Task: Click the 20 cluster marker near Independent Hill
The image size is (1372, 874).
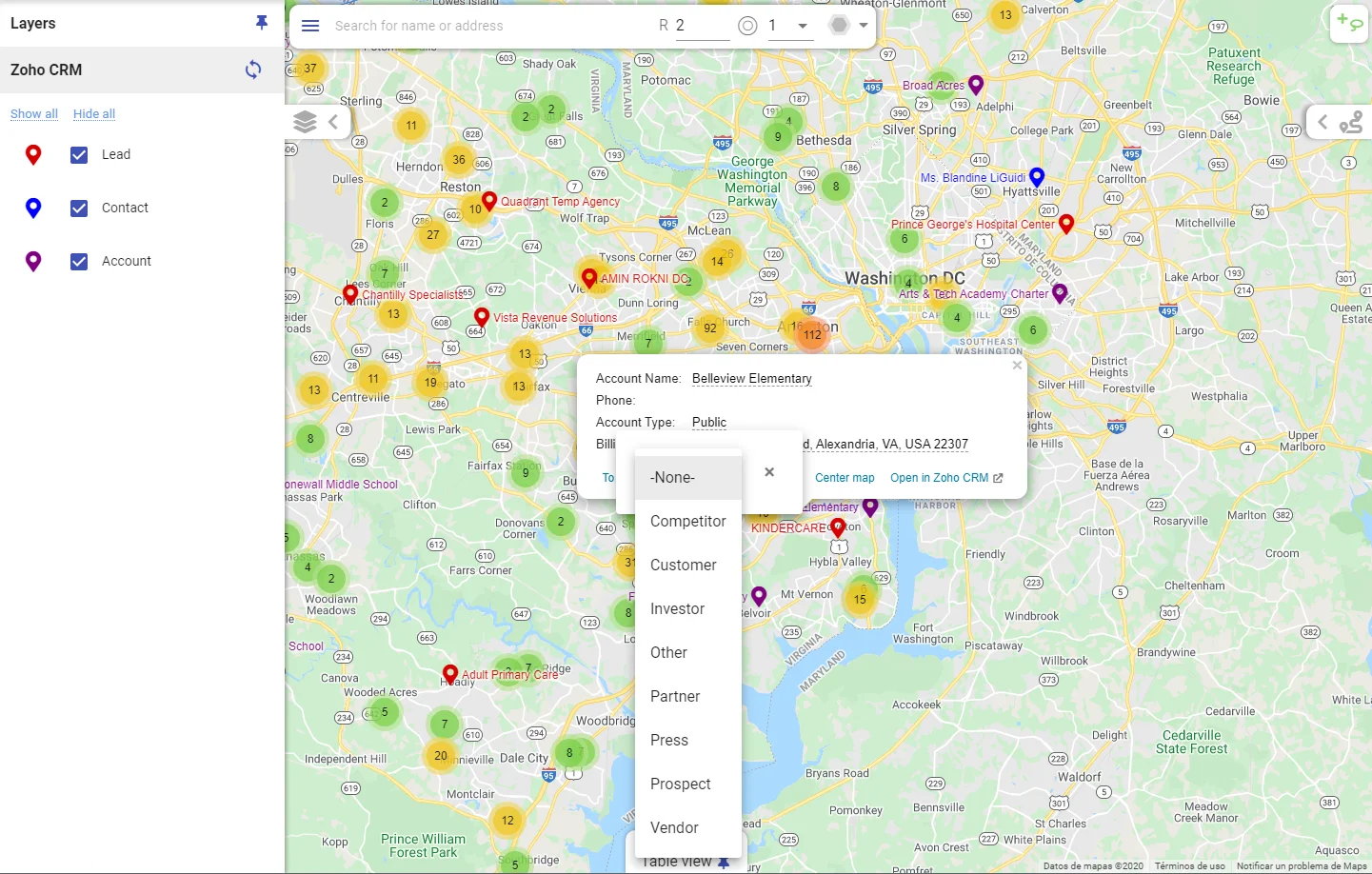Action: point(441,756)
